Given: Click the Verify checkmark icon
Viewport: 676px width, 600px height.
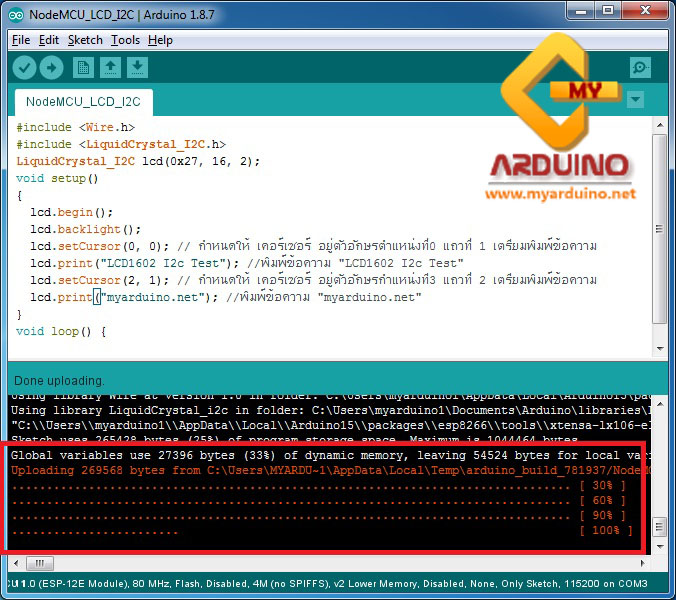Looking at the screenshot, I should pyautogui.click(x=24, y=67).
